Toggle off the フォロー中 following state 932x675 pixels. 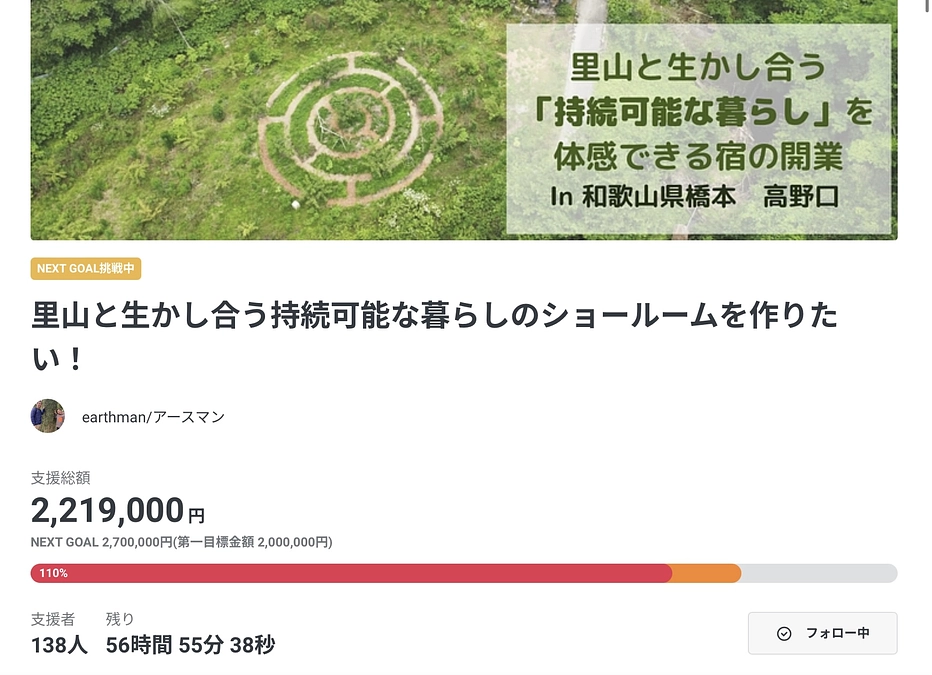point(822,633)
